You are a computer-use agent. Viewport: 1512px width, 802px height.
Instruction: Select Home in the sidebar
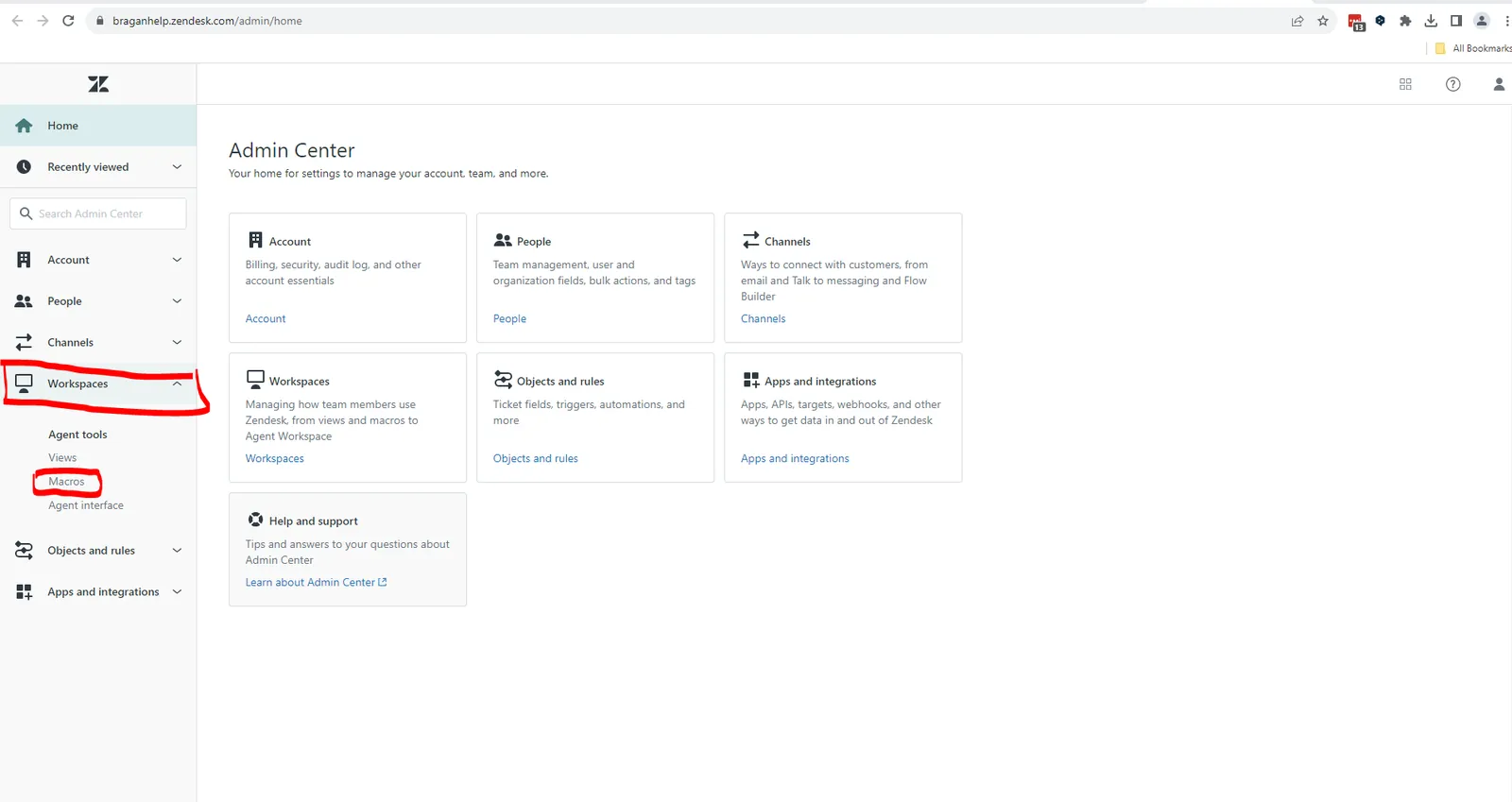point(98,126)
